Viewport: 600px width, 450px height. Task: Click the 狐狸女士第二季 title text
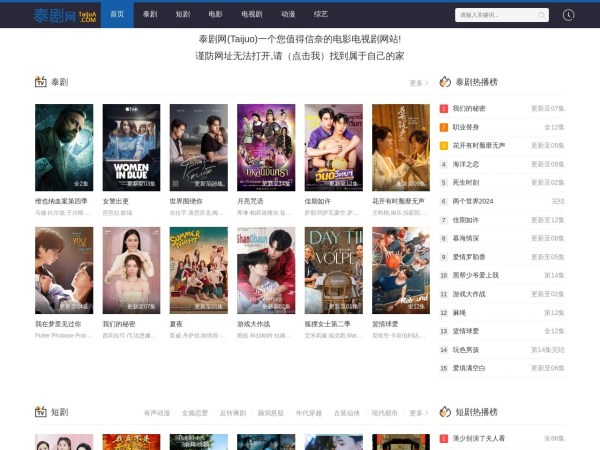pyautogui.click(x=327, y=324)
